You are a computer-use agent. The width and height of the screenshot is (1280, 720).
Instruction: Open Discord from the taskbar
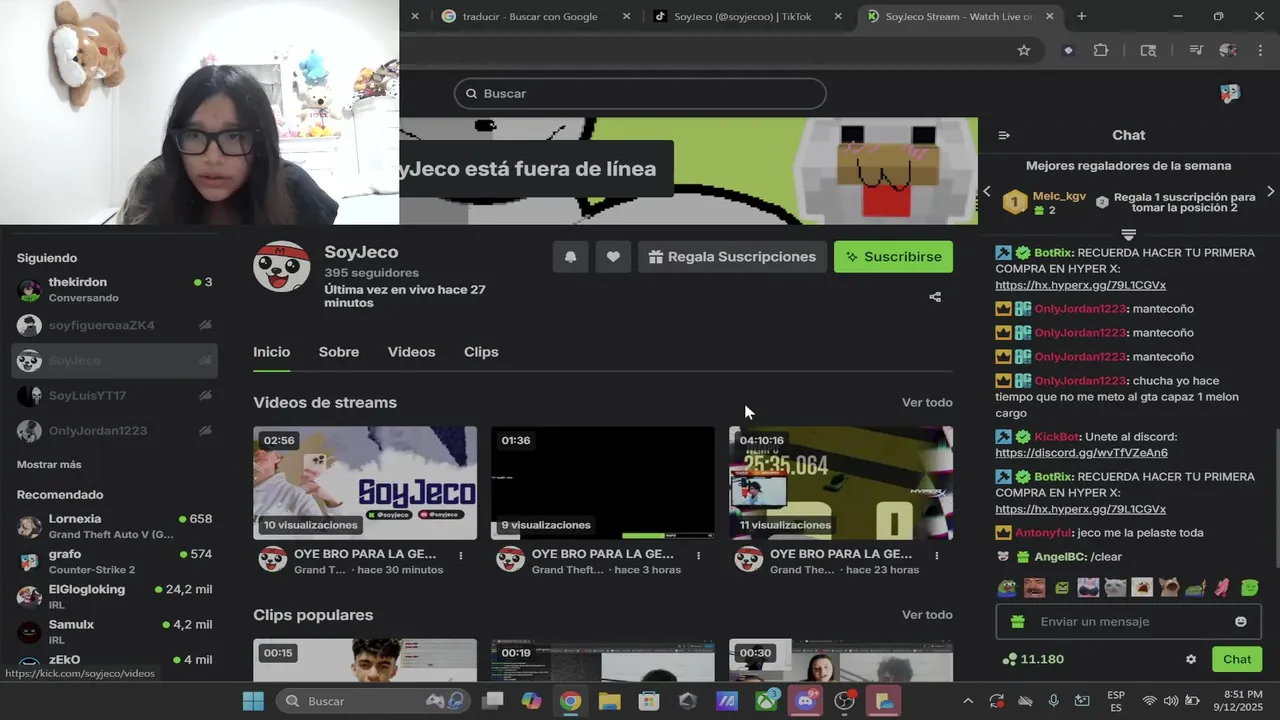click(x=806, y=701)
